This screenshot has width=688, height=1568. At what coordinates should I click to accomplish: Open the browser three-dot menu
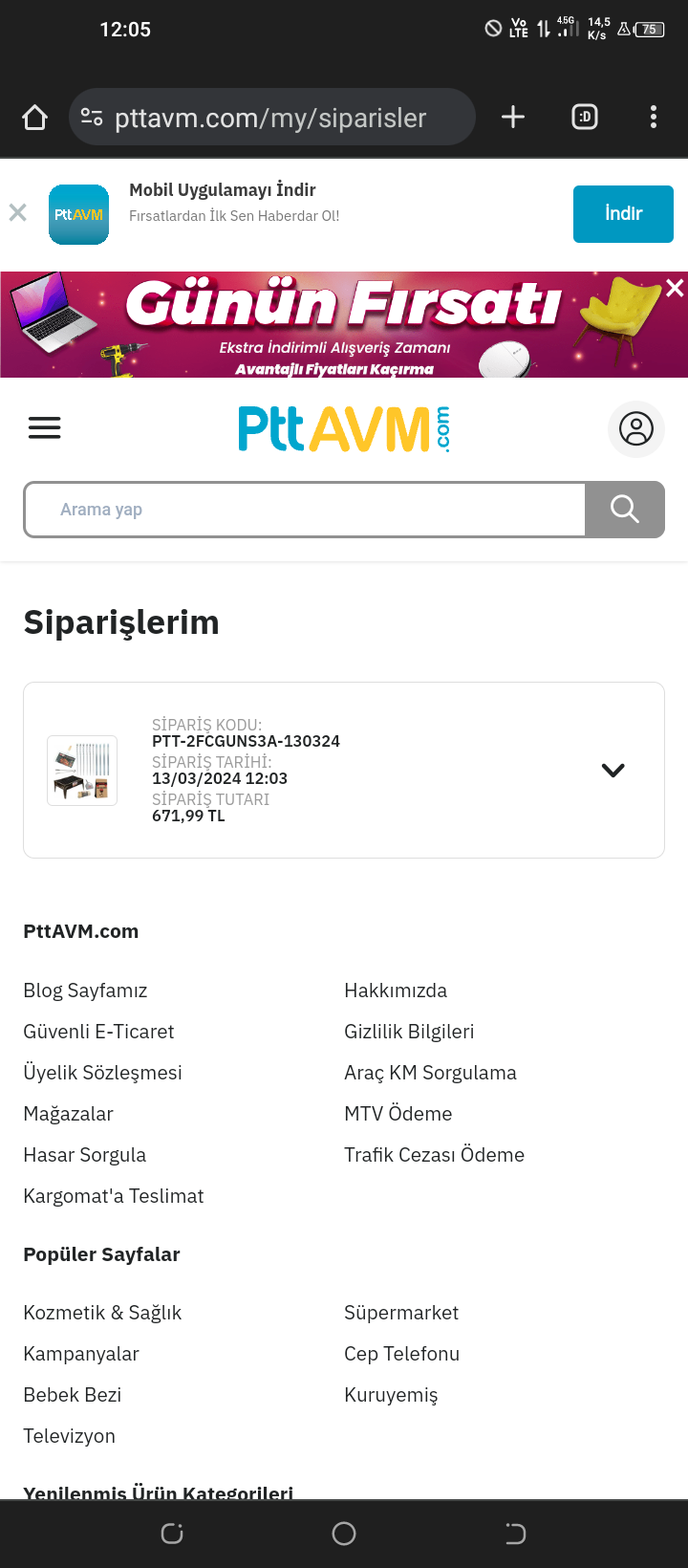pyautogui.click(x=654, y=117)
